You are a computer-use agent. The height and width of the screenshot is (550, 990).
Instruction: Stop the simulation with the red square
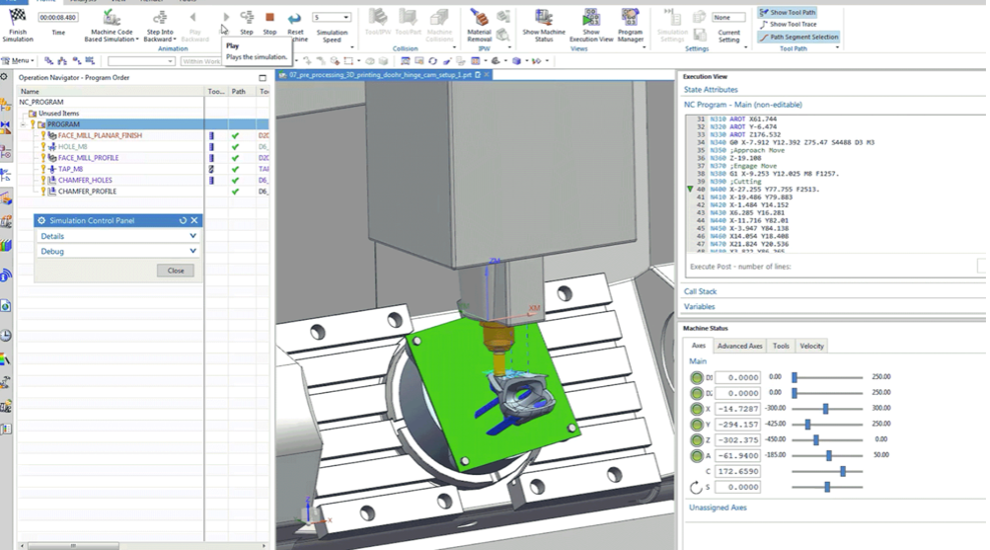click(x=270, y=17)
